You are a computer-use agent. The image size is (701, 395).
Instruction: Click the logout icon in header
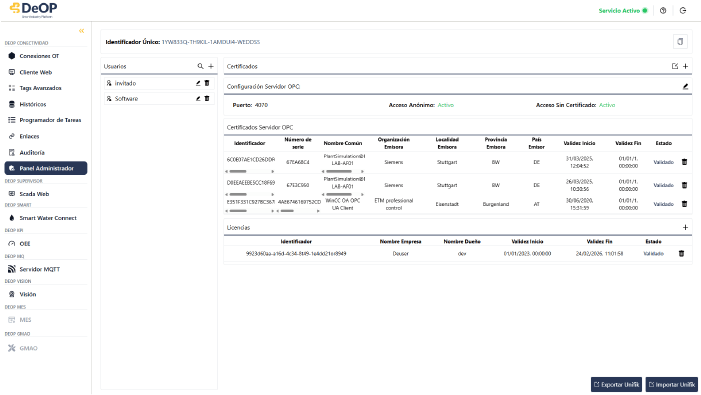[x=683, y=10]
